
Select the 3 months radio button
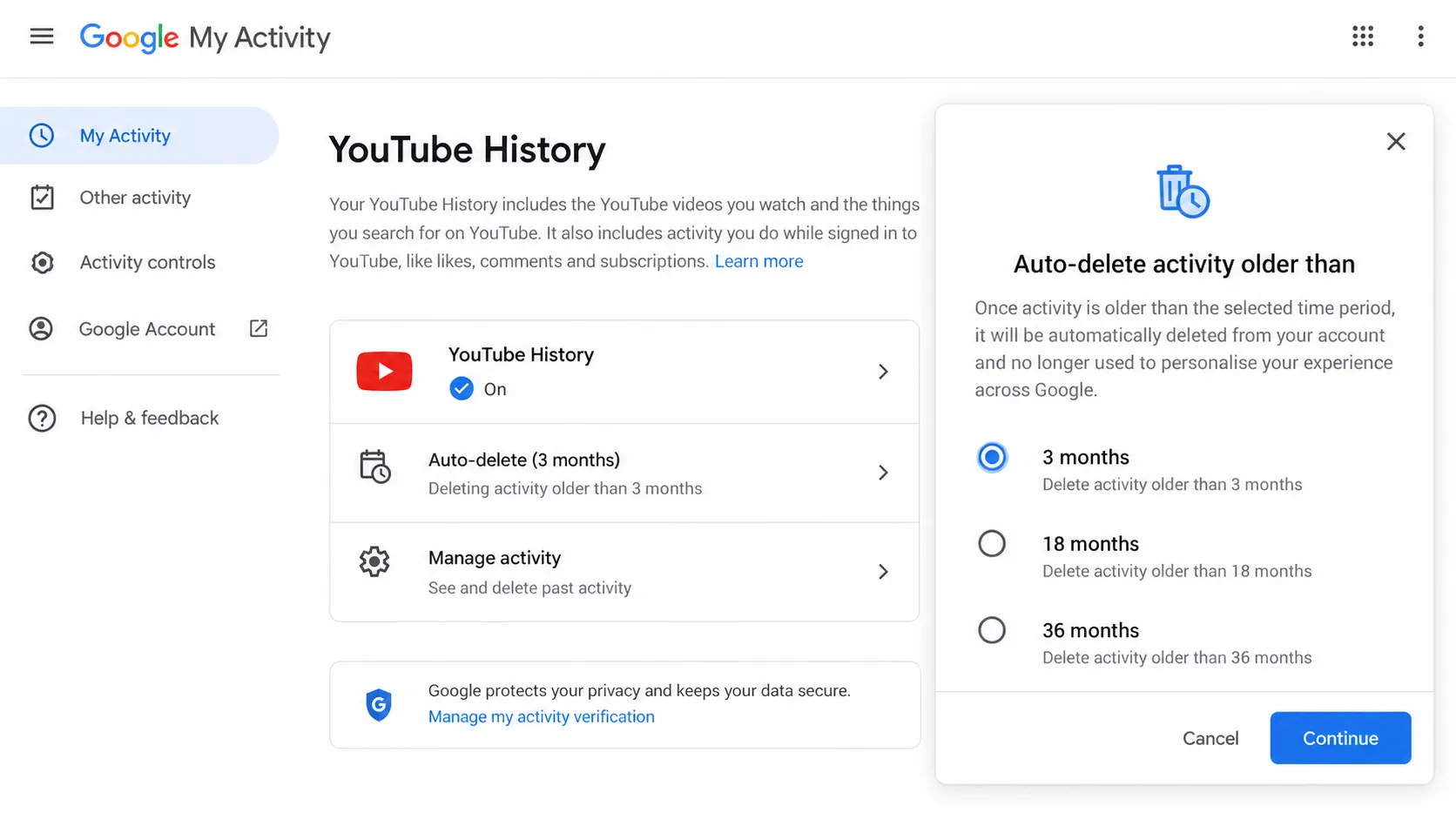[992, 457]
